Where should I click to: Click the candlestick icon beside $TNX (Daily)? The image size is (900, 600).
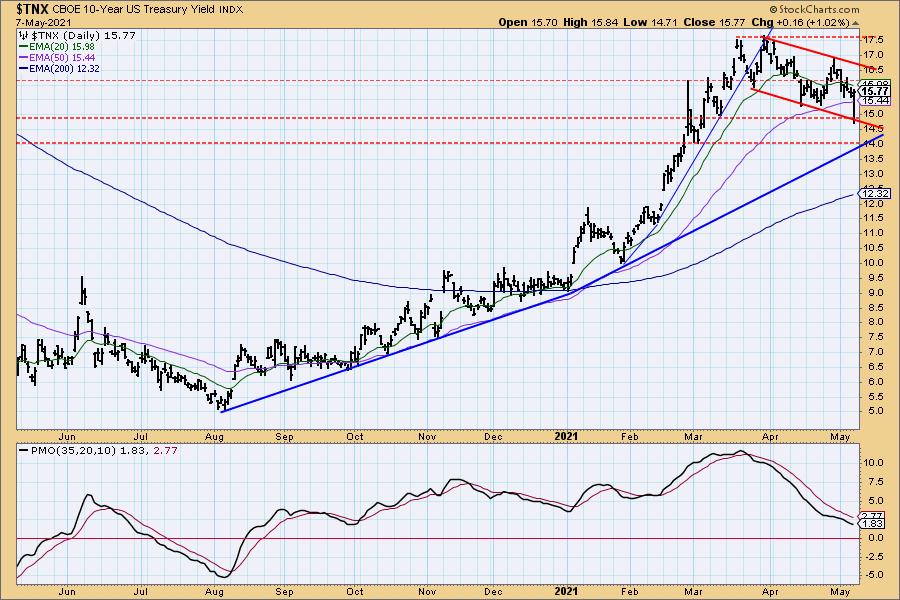tap(25, 36)
